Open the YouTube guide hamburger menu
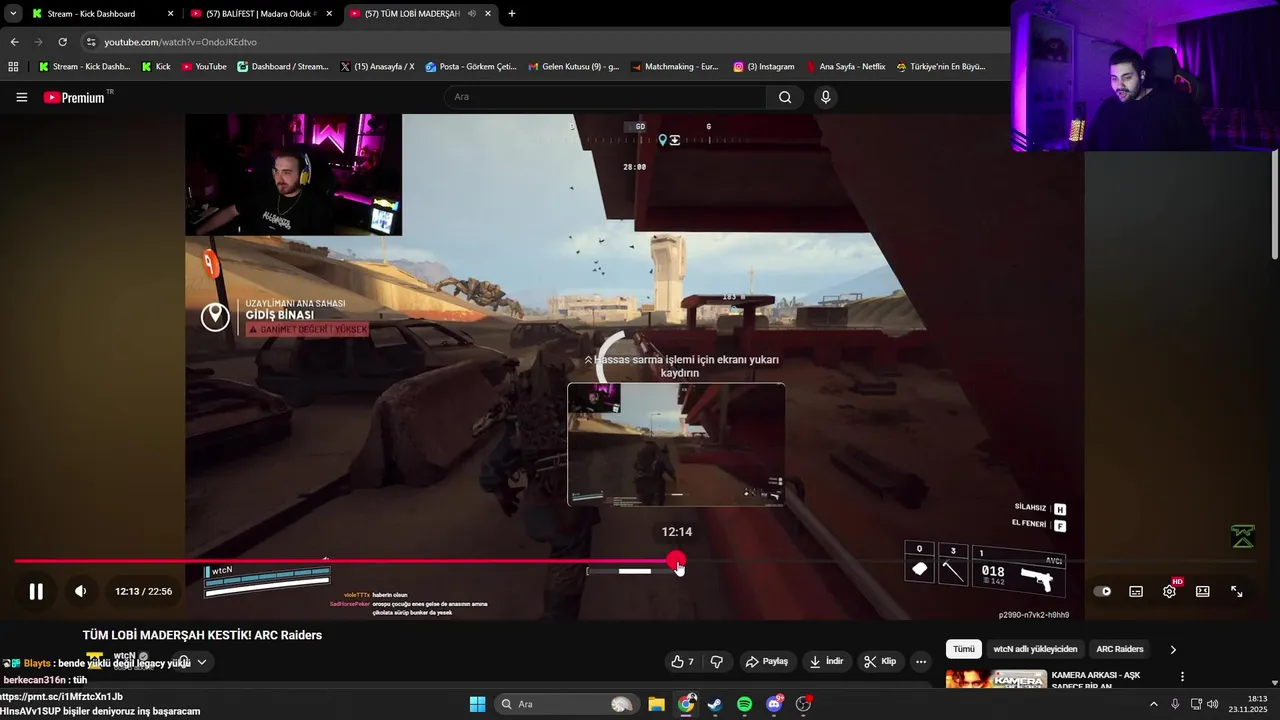This screenshot has width=1280, height=720. click(x=21, y=97)
